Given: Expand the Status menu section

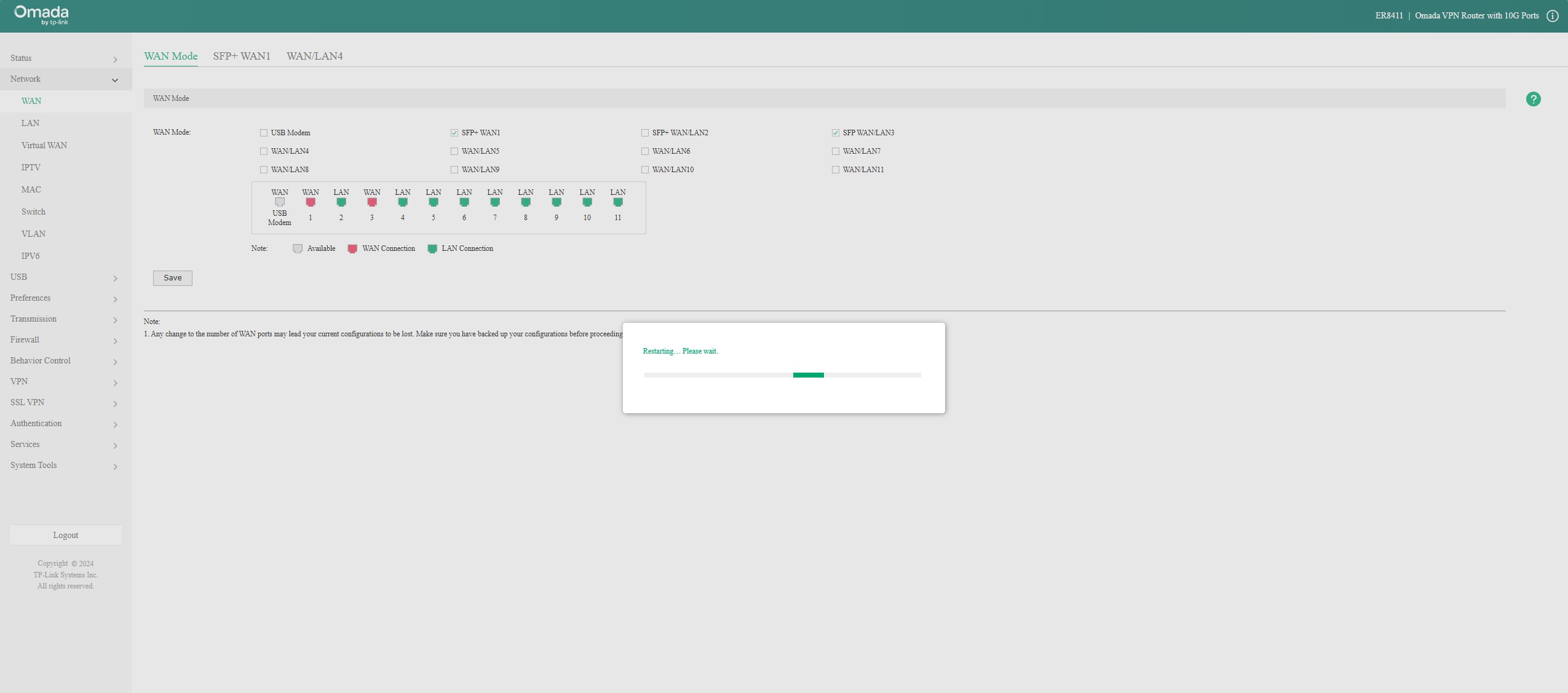Looking at the screenshot, I should pos(65,58).
